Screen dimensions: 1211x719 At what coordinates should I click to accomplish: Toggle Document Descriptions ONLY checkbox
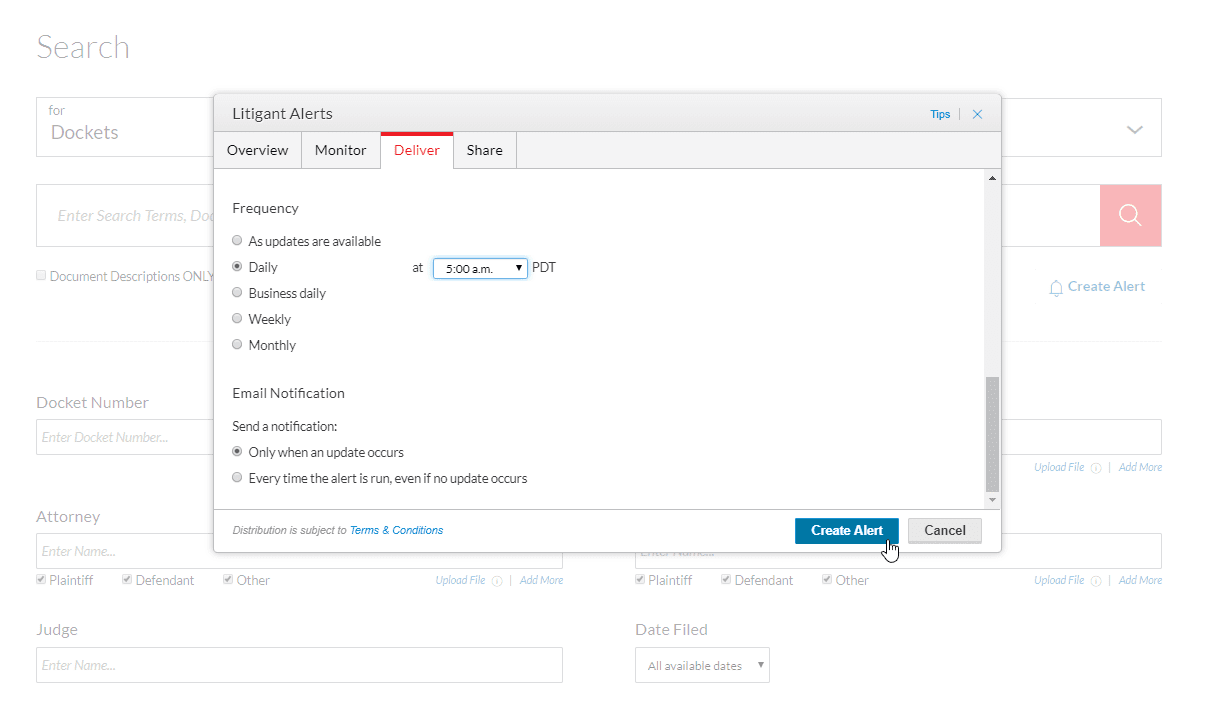pos(42,275)
